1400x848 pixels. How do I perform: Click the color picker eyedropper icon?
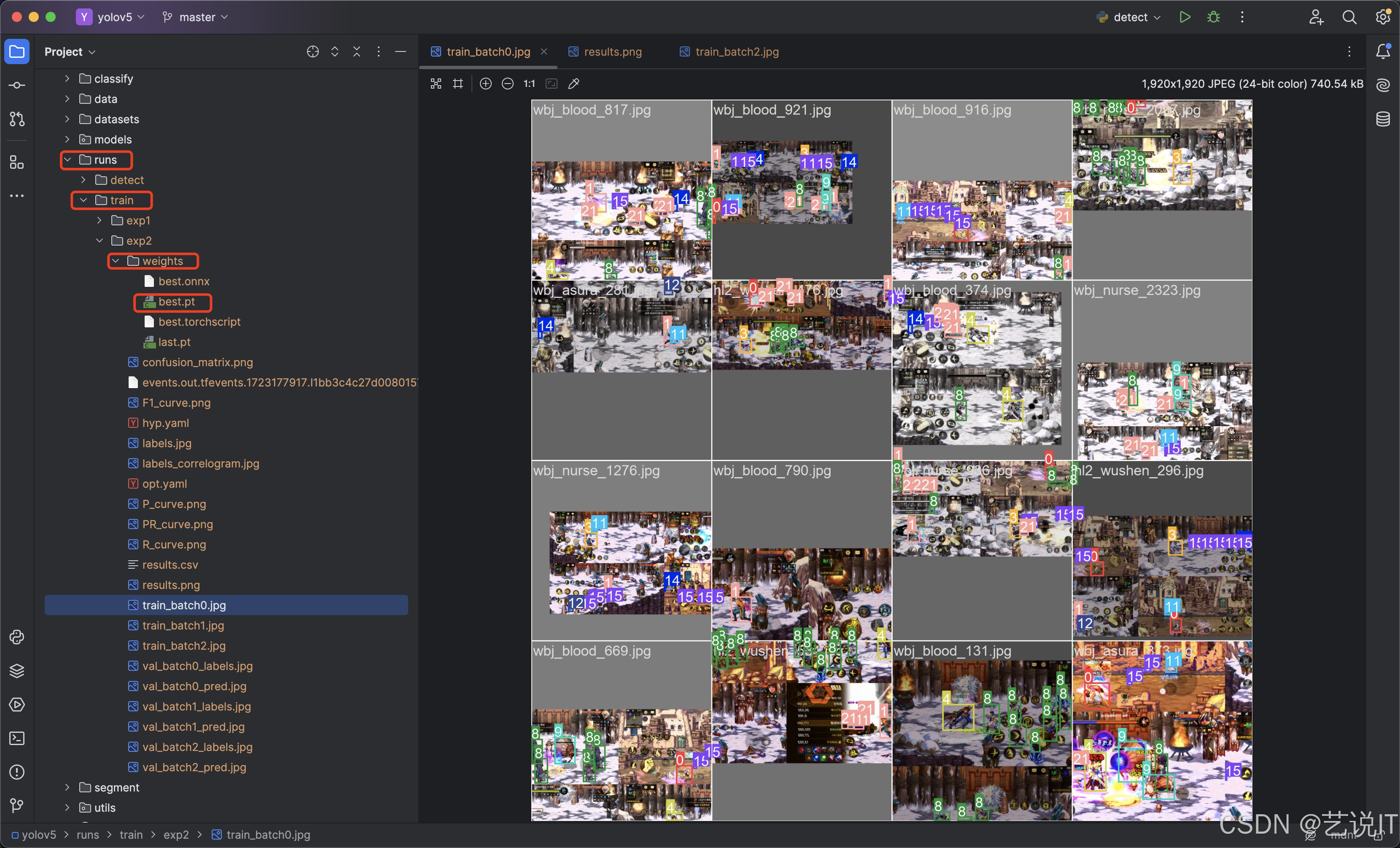574,84
